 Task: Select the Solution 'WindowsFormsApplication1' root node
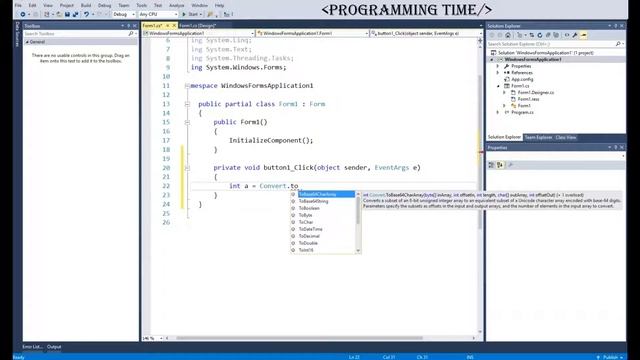[x=545, y=53]
